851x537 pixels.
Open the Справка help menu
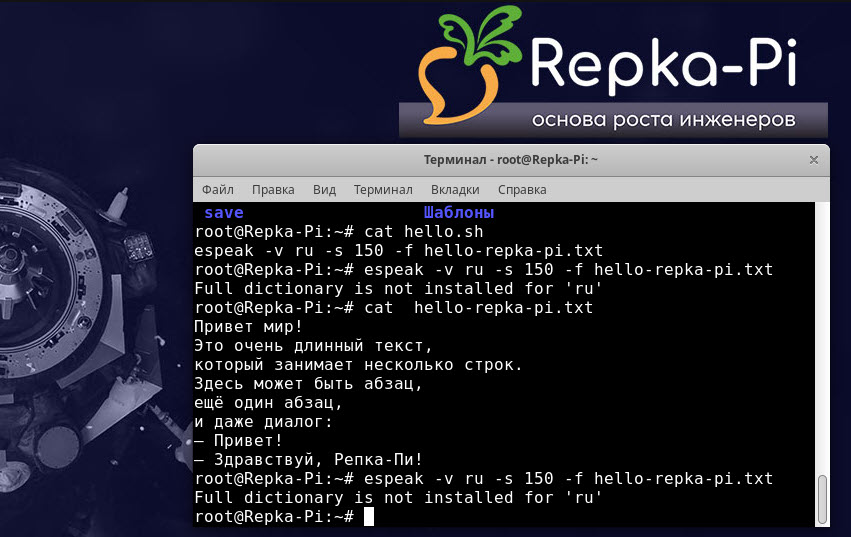pyautogui.click(x=522, y=189)
